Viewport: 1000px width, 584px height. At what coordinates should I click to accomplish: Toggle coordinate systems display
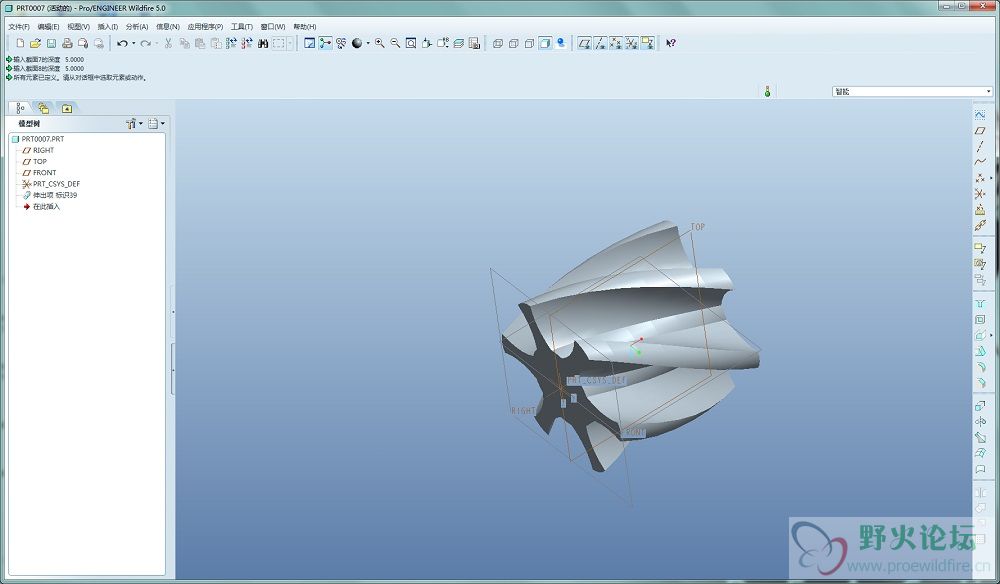click(631, 43)
